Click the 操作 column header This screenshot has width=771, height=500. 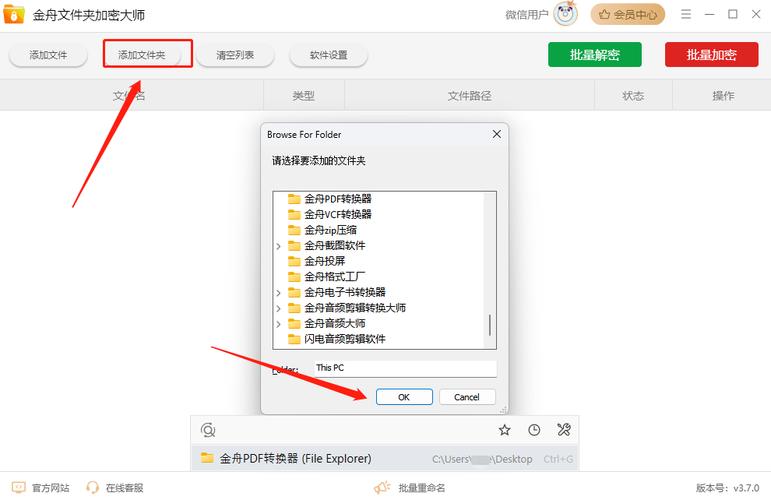pyautogui.click(x=723, y=95)
